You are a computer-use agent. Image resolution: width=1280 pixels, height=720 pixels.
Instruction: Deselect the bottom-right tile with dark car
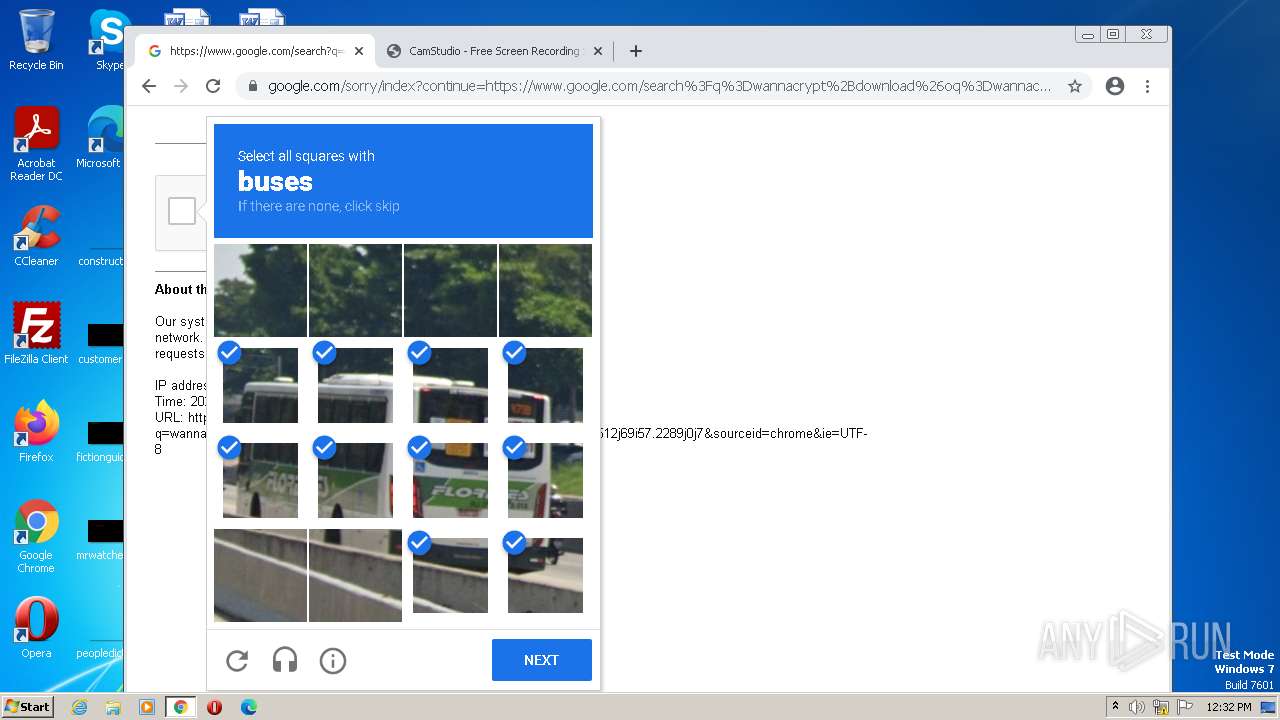pyautogui.click(x=545, y=575)
